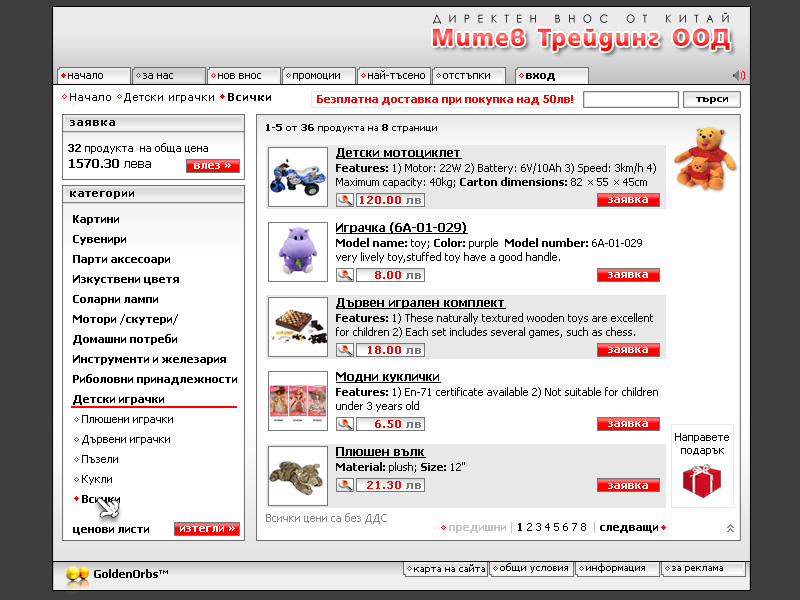Expand the Детски играчки category

118,399
